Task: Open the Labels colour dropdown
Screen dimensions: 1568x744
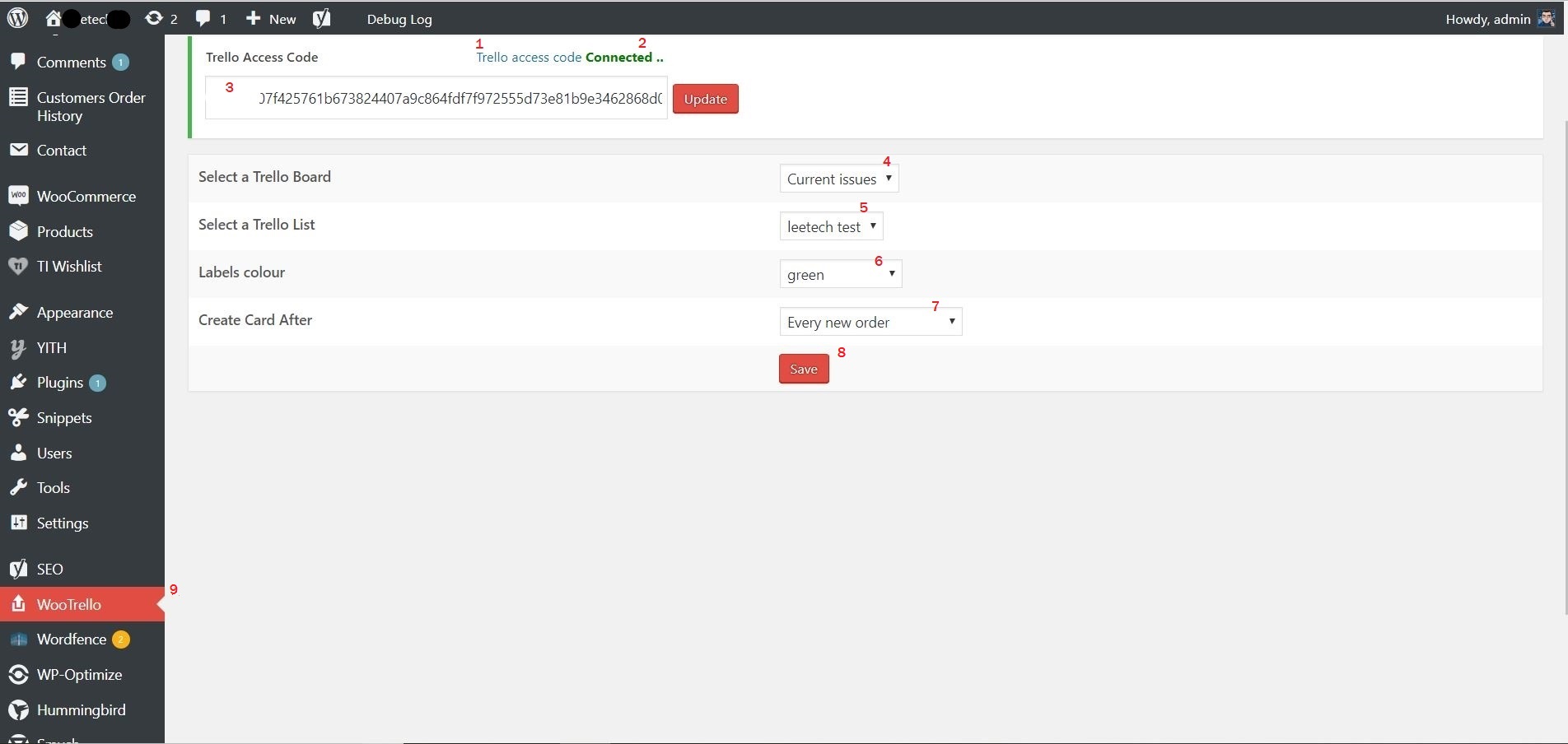Action: 840,274
